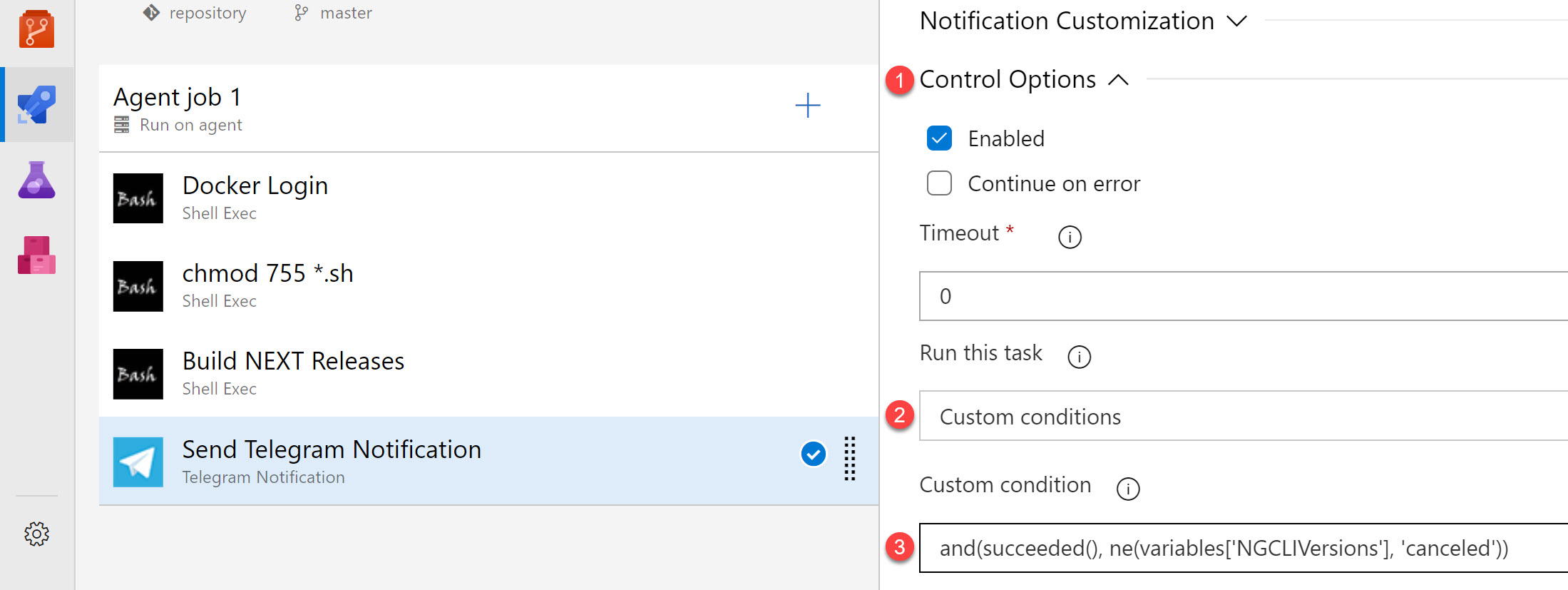Click into the Custom condition field
1568x590 pixels.
pos(1243,548)
